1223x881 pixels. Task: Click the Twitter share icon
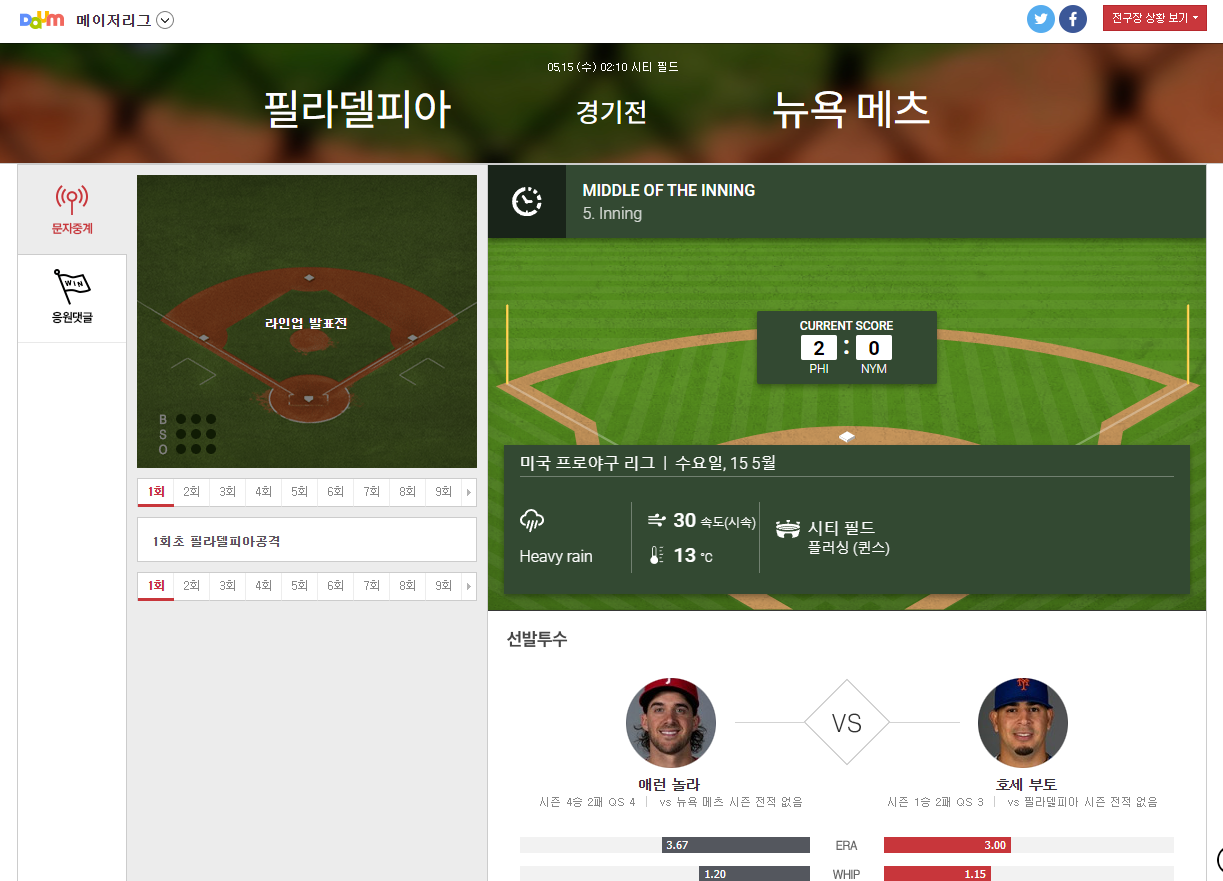click(x=1041, y=19)
